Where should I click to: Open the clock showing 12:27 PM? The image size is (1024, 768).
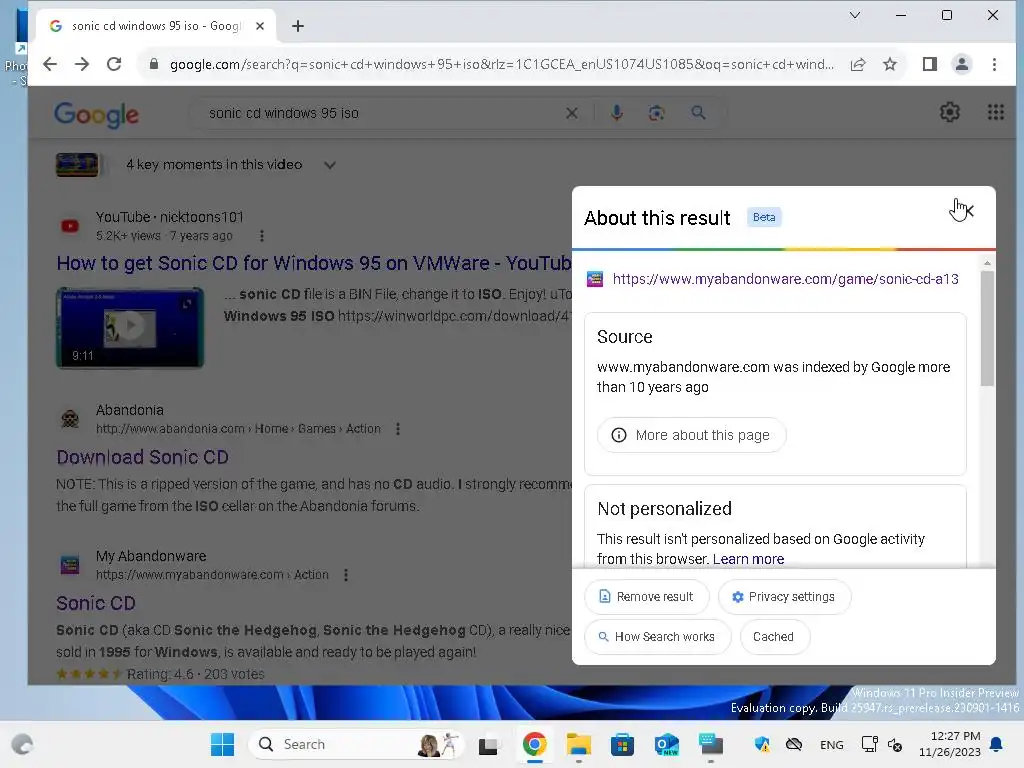950,744
